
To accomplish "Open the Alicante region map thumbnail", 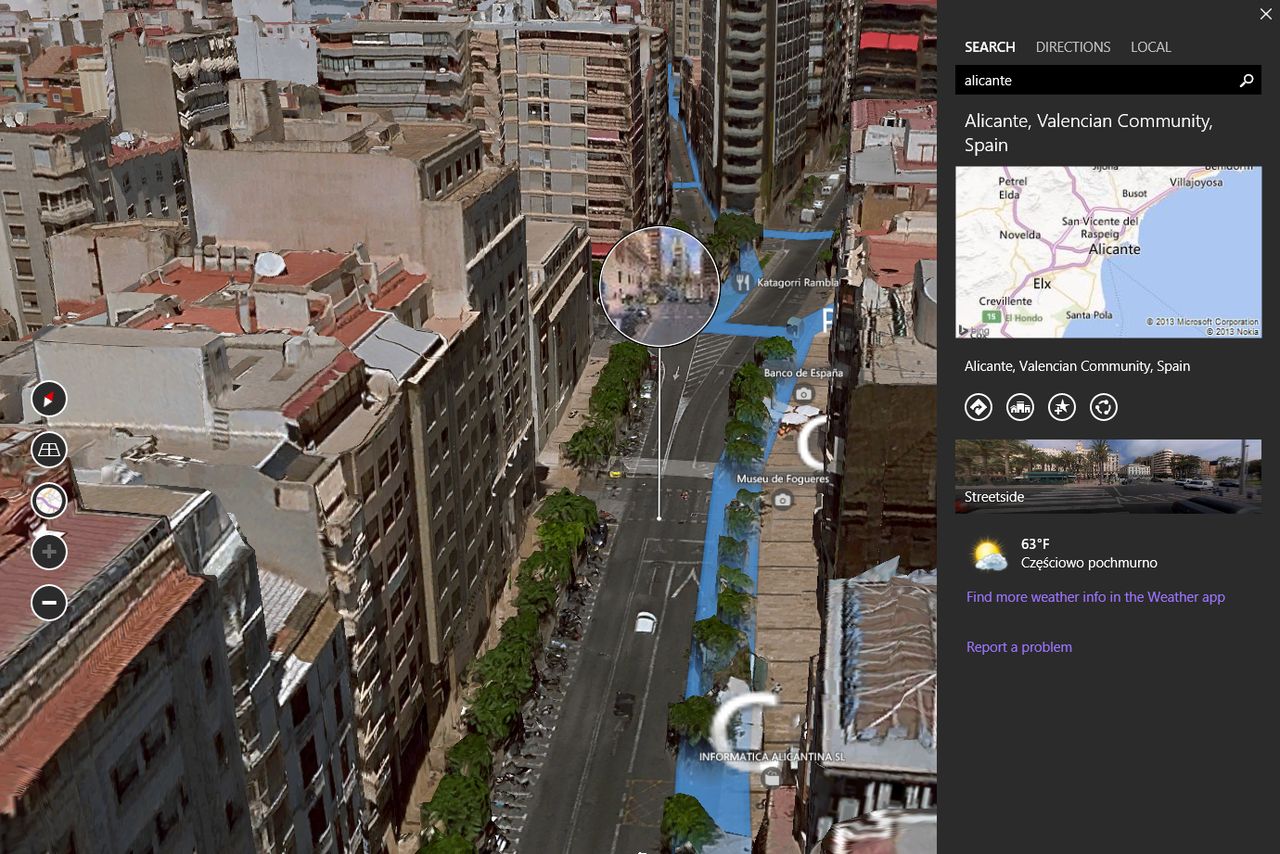I will (x=1108, y=252).
